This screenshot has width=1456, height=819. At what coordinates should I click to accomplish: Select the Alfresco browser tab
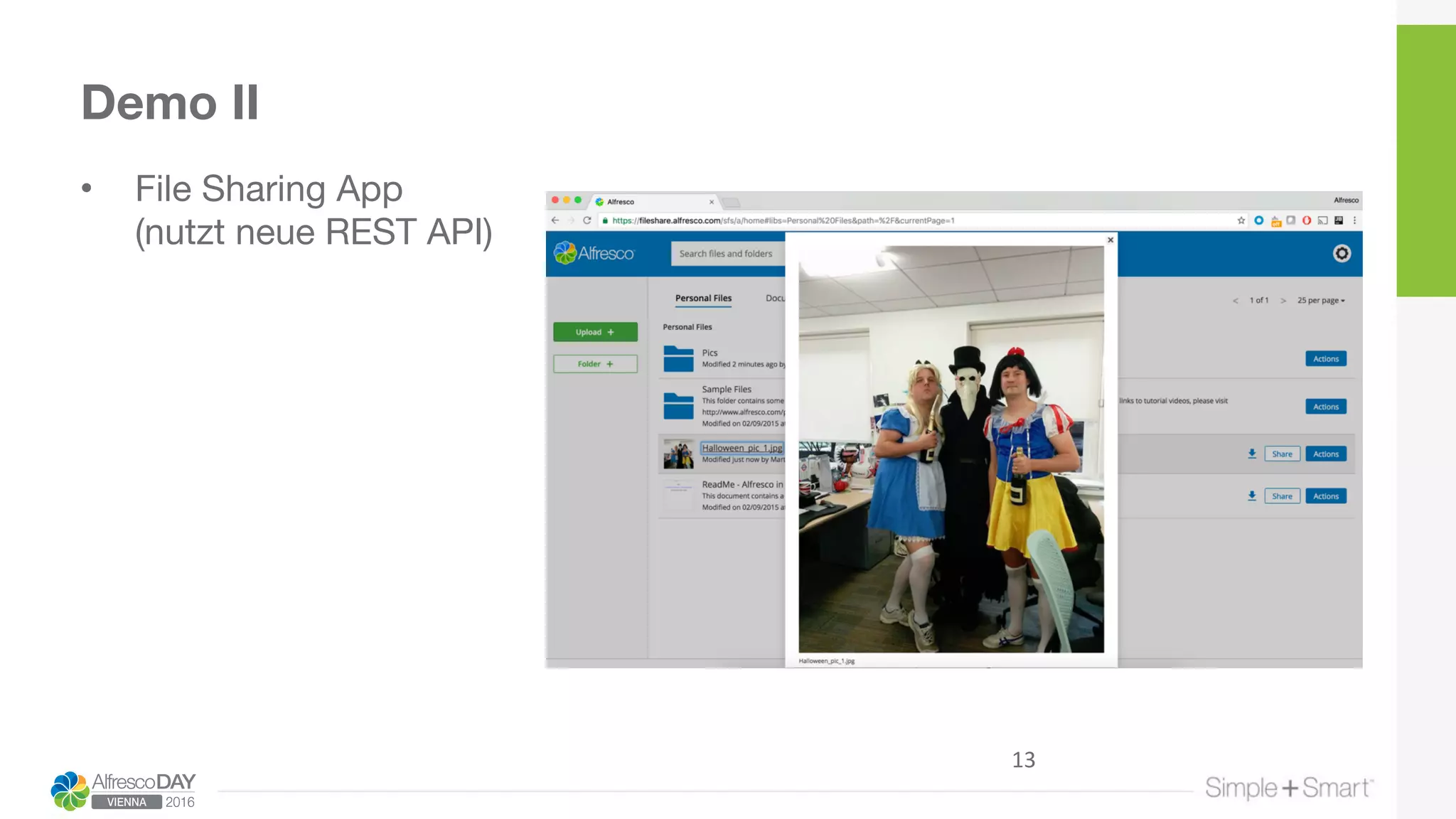pyautogui.click(x=653, y=202)
